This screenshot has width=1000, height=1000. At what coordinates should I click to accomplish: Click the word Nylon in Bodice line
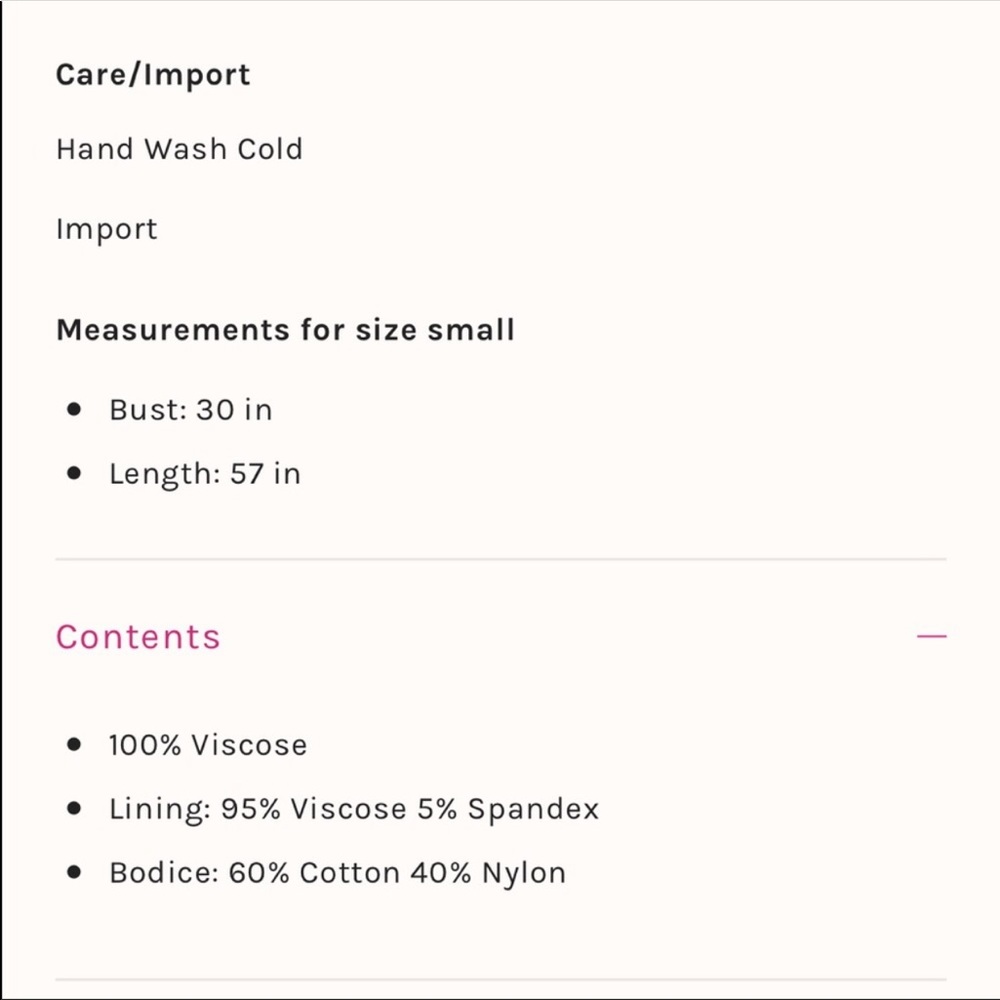tap(524, 873)
